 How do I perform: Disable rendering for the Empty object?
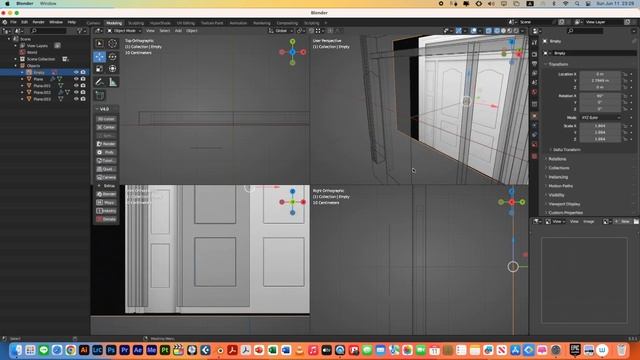(83, 72)
